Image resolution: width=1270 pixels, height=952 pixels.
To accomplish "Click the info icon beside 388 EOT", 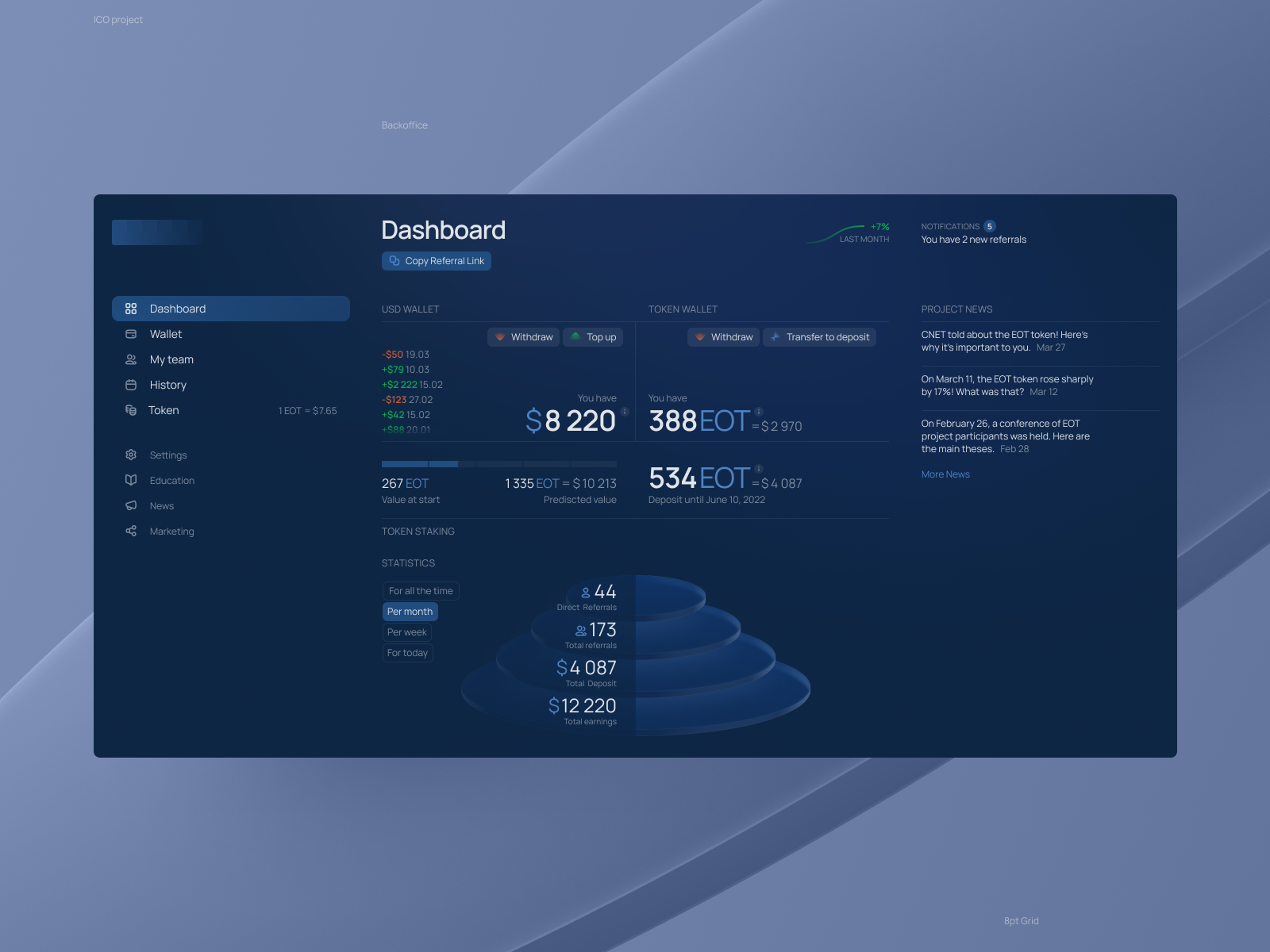I will [x=759, y=412].
